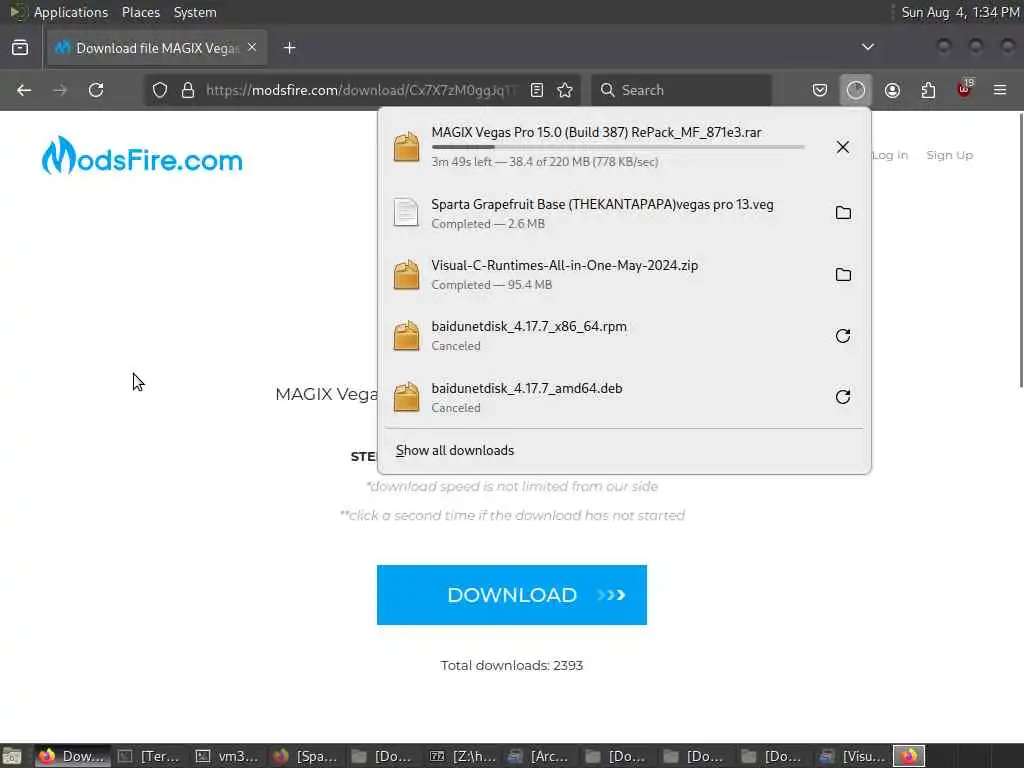Click the page vertical scrollbar
Screen dimensions: 1024x768
tap(1020, 251)
